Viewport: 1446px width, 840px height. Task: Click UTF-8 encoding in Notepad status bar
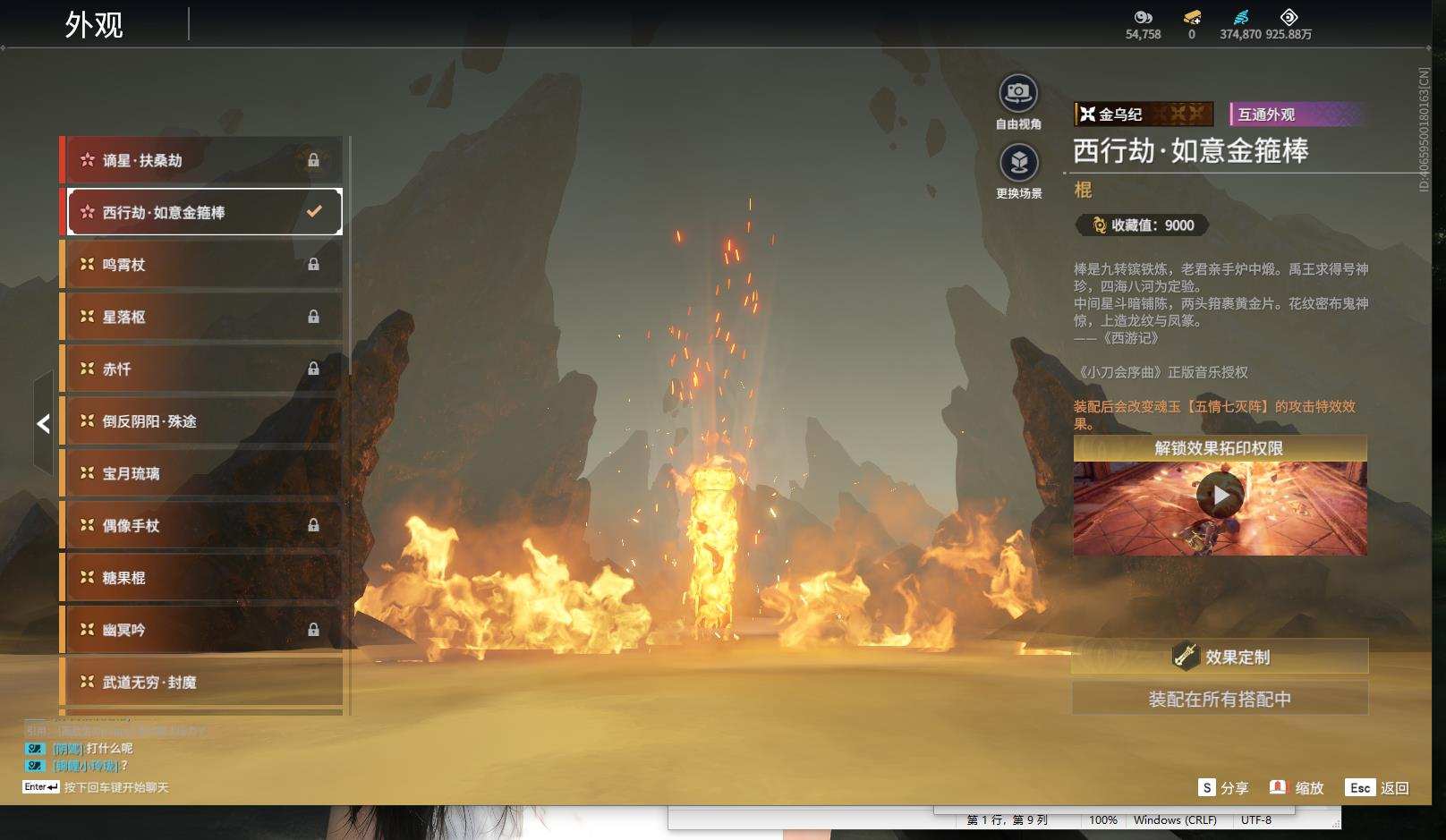1256,819
